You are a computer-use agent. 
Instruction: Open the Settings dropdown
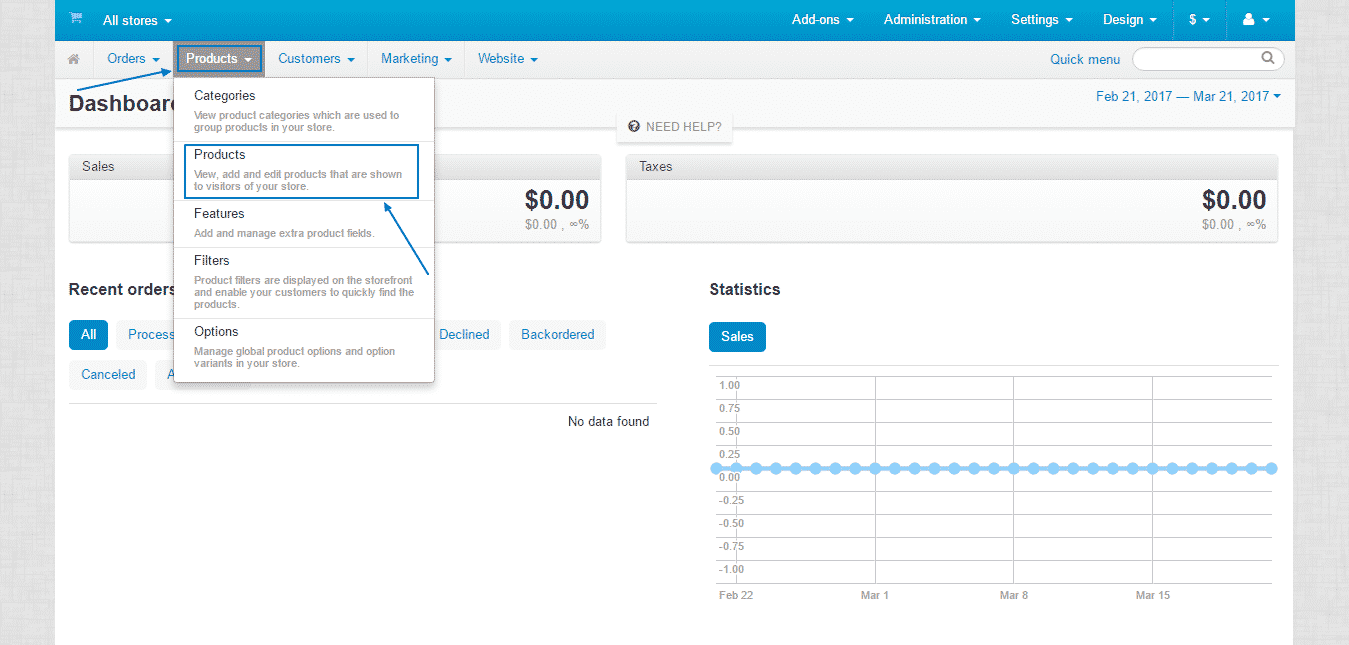coord(1041,19)
